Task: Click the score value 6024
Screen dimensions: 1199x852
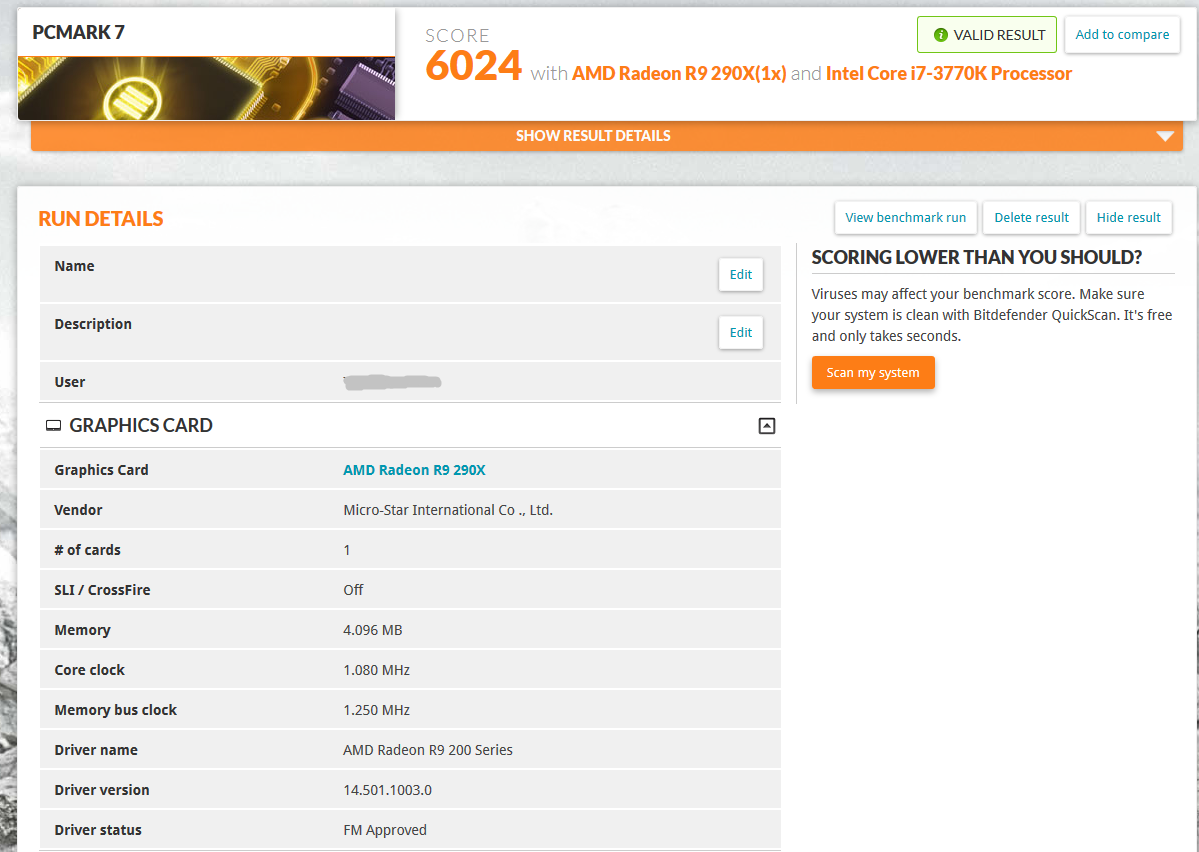Action: [473, 66]
